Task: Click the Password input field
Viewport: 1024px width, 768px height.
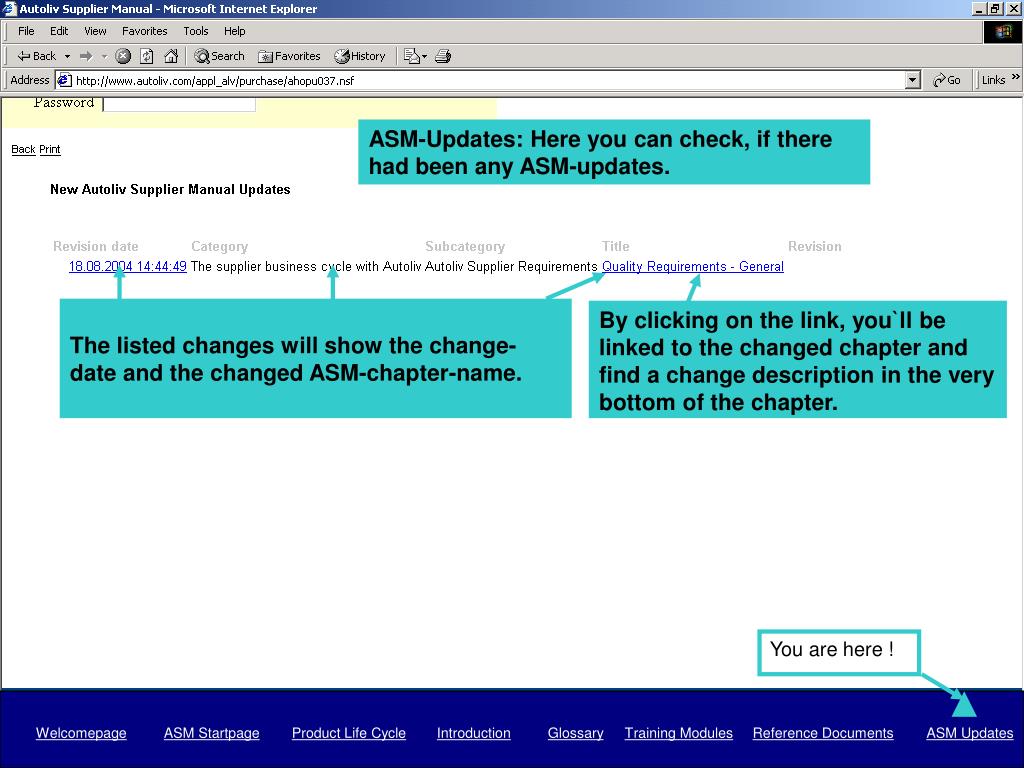Action: click(x=179, y=104)
